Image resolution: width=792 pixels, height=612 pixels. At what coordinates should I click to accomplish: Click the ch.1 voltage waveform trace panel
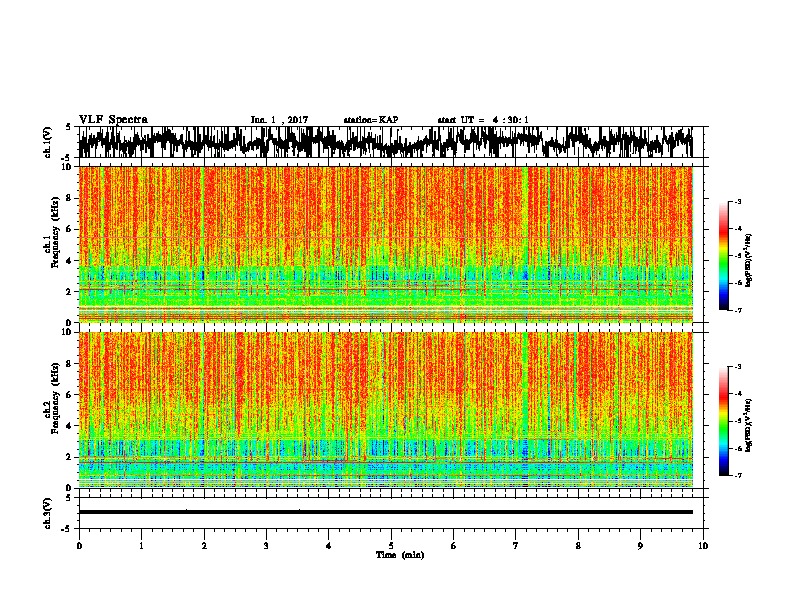point(391,142)
